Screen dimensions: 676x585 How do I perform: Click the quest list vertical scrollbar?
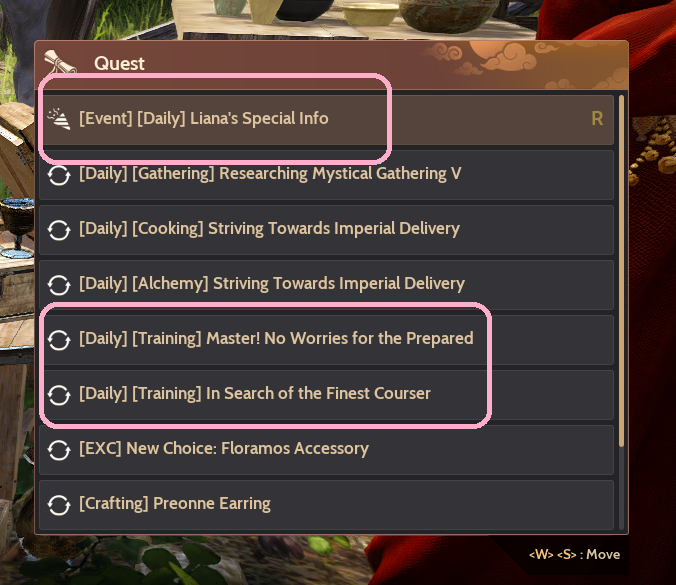[622, 270]
